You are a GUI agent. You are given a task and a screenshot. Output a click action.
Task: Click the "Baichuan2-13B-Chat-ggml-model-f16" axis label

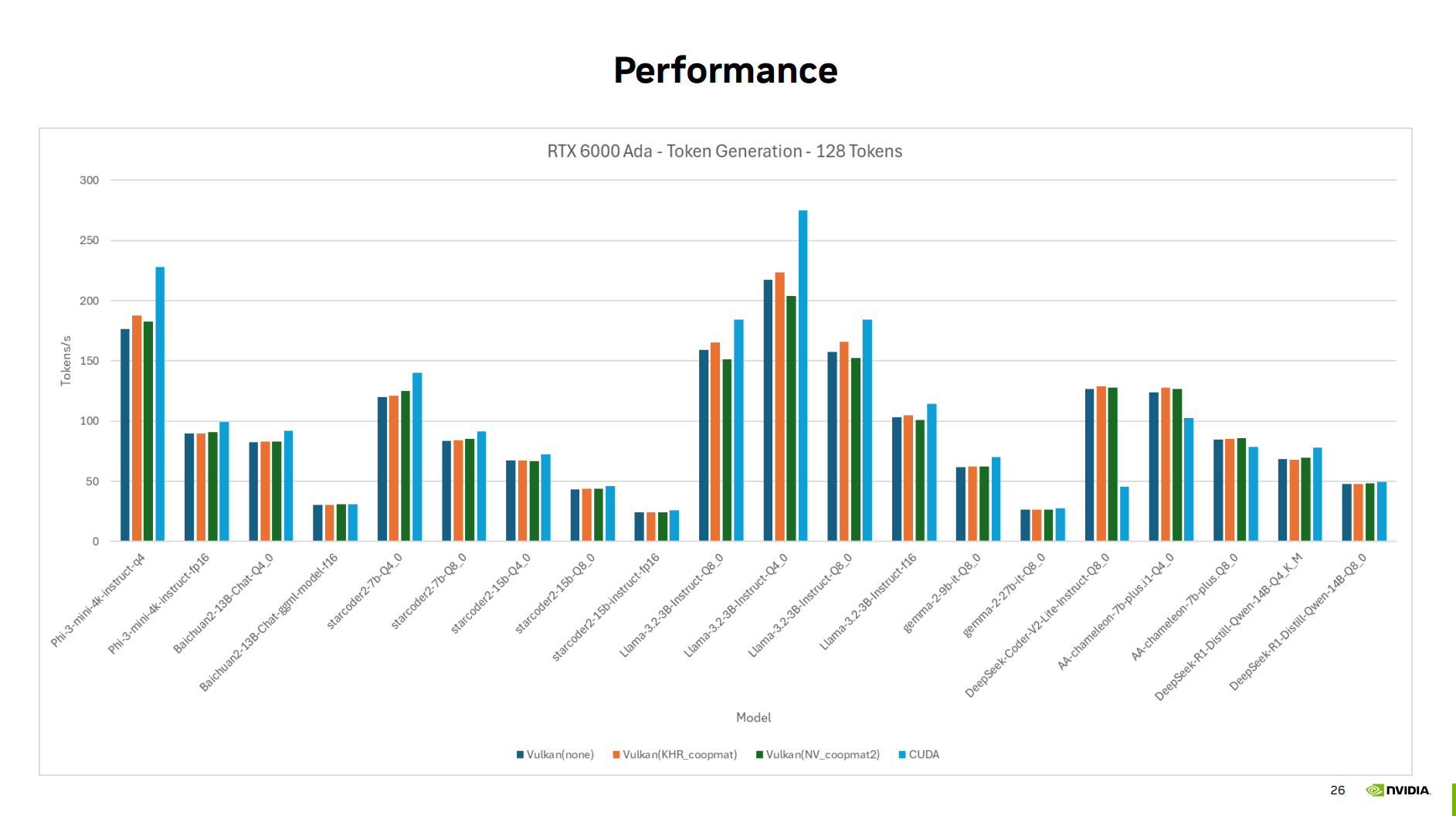click(x=269, y=622)
